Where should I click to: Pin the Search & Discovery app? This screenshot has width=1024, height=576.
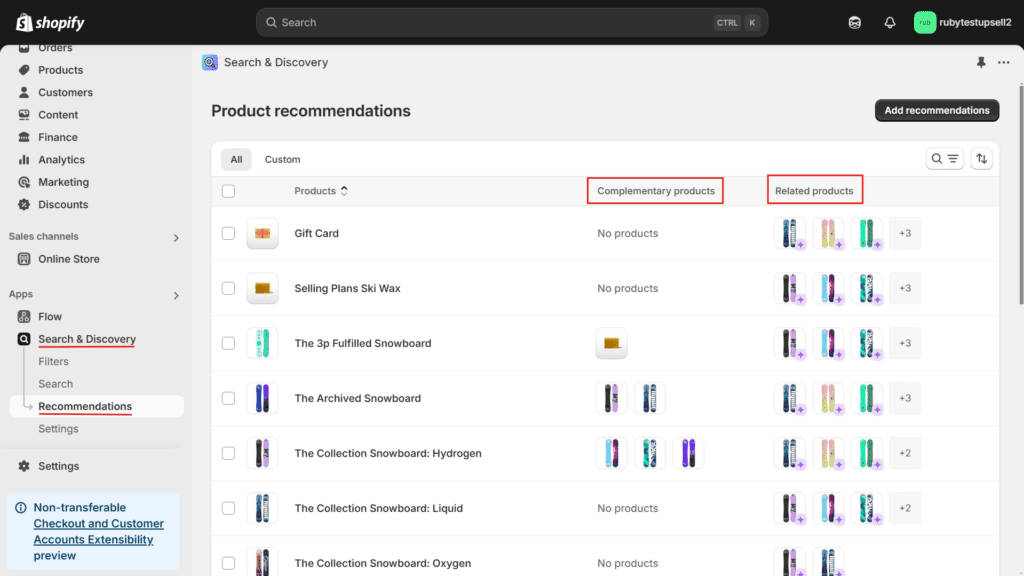pyautogui.click(x=981, y=62)
